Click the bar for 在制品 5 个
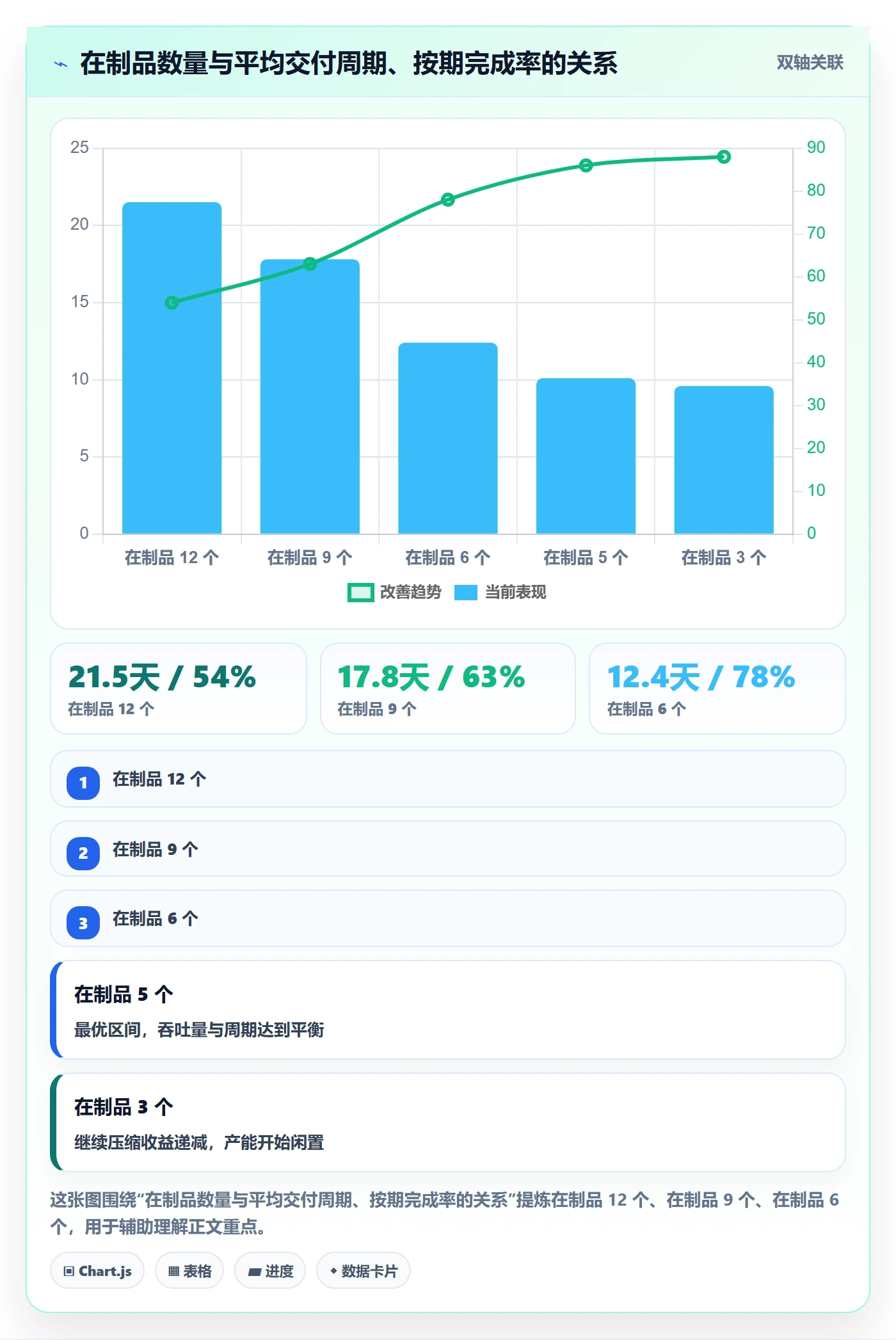 tap(586, 456)
